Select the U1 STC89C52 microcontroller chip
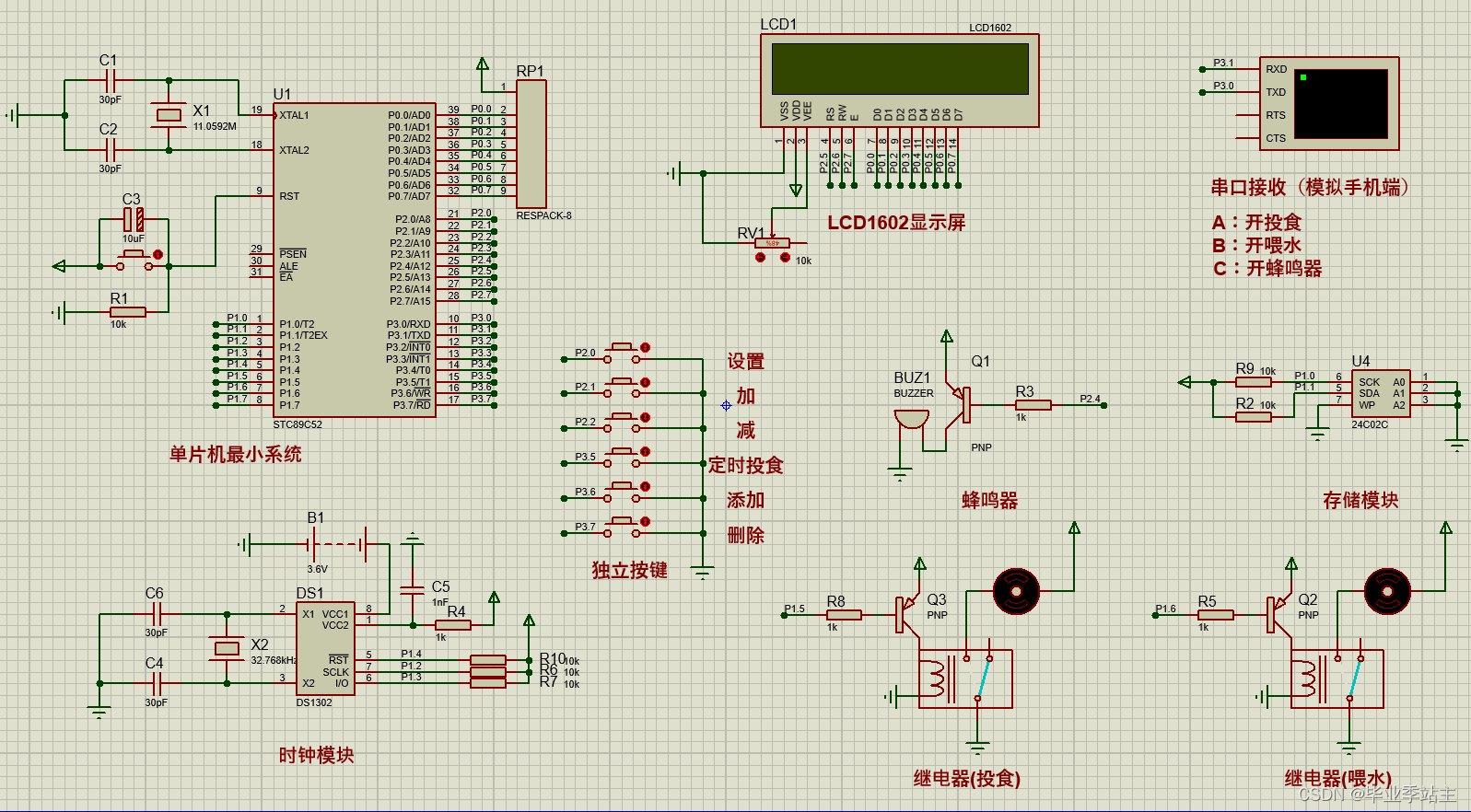This screenshot has height=812, width=1471. (354, 260)
